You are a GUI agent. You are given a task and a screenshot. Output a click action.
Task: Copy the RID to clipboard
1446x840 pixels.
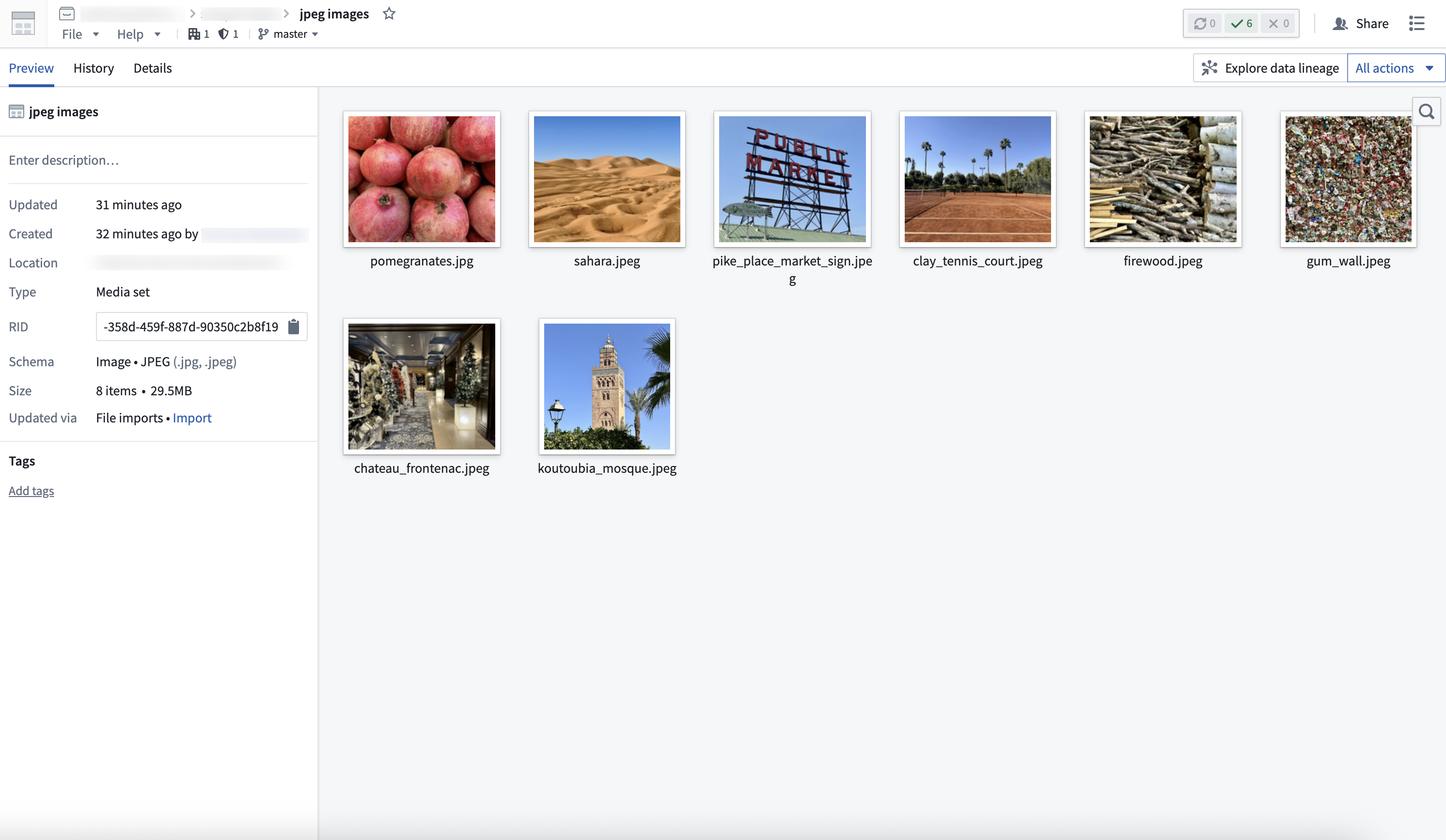point(294,327)
